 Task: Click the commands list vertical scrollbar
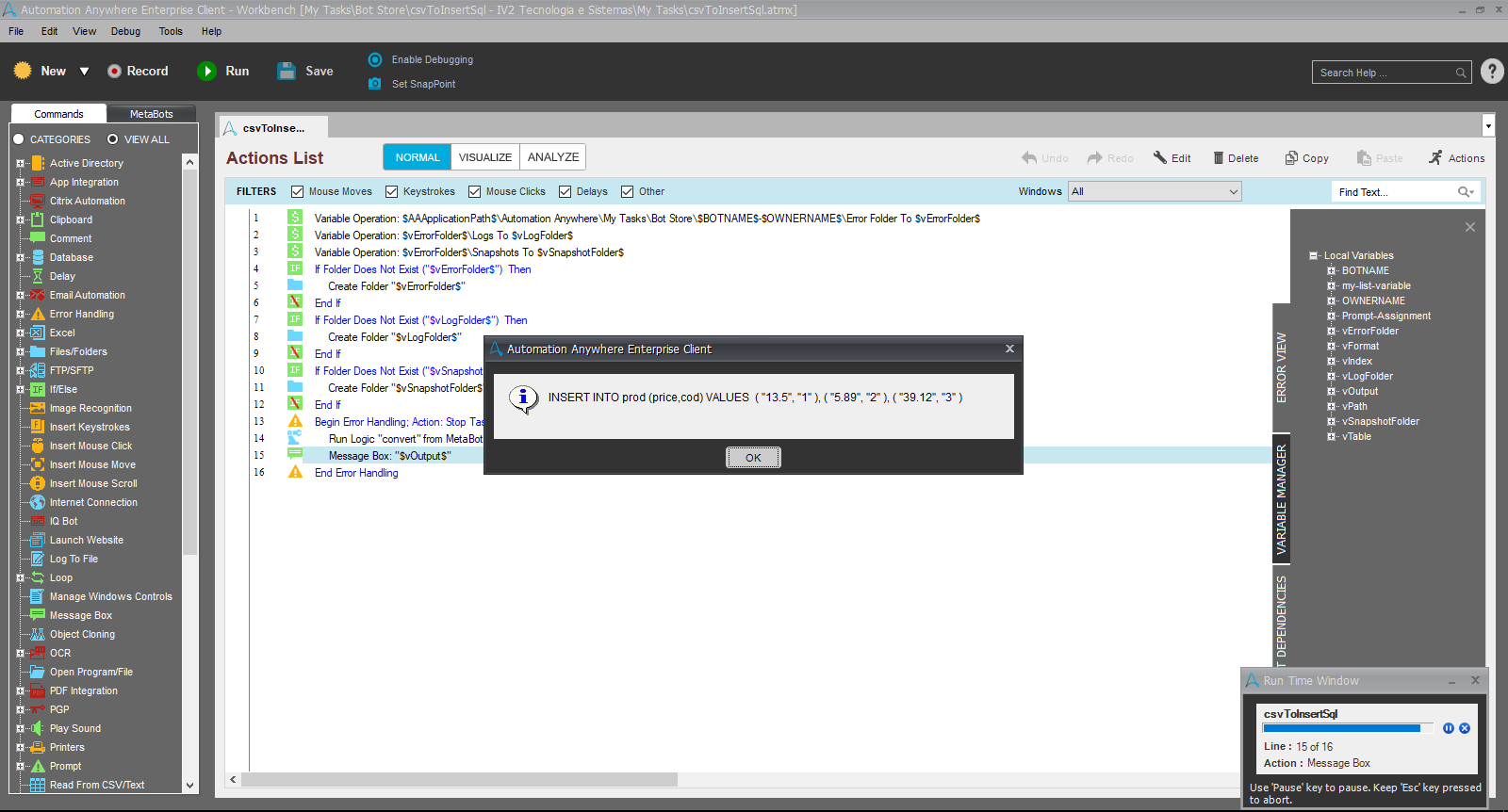point(189,363)
